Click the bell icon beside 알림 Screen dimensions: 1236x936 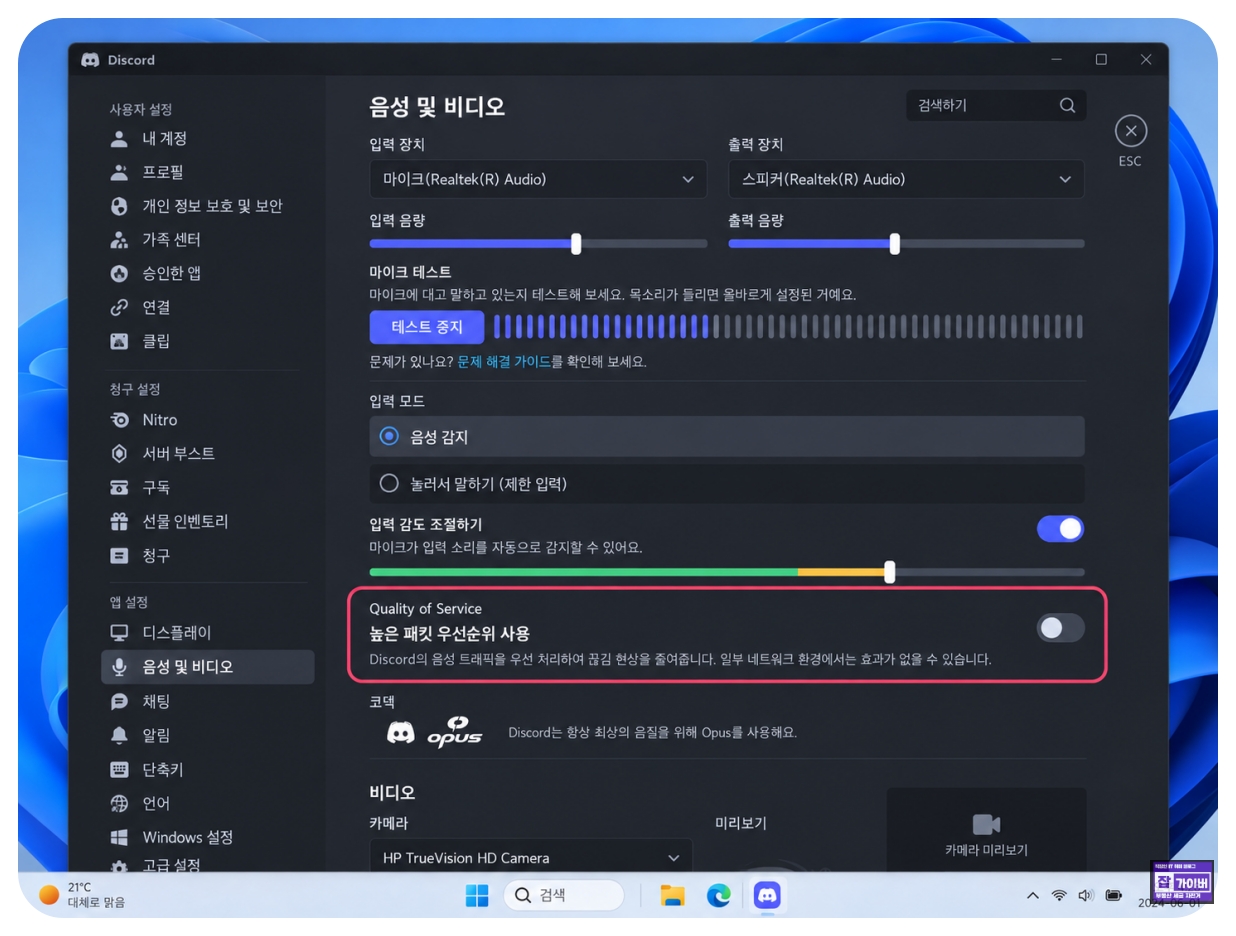coord(120,735)
